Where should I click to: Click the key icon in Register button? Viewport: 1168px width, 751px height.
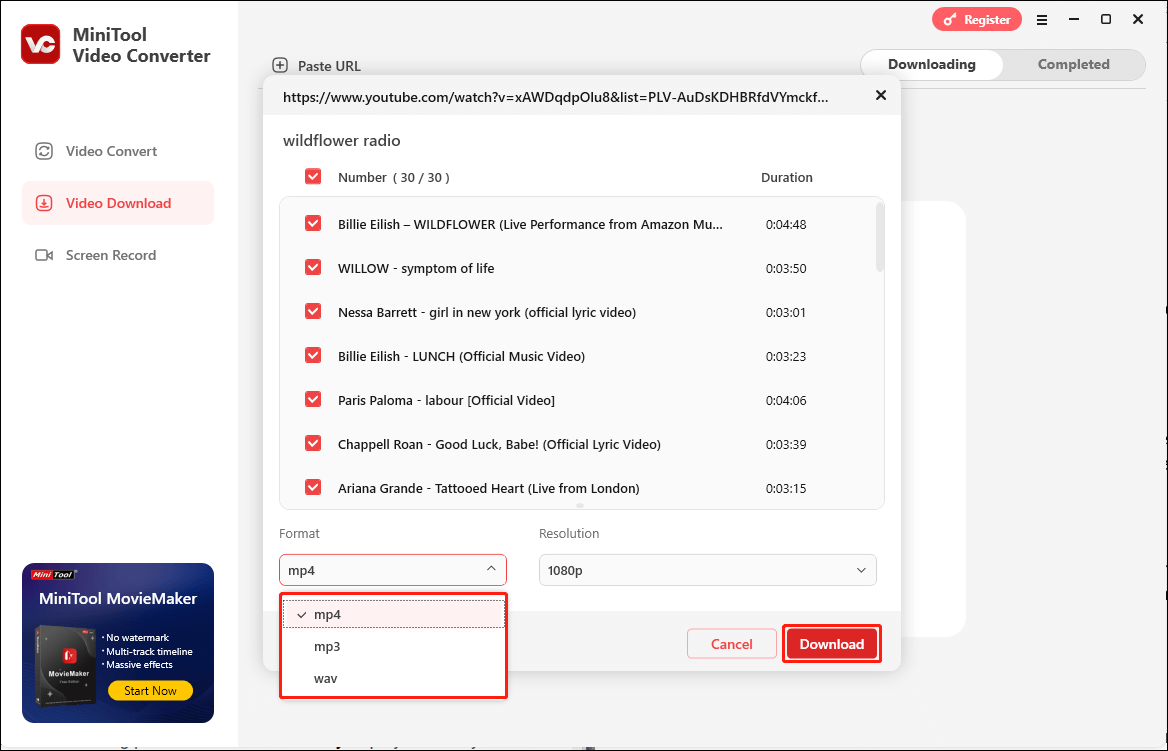coord(949,20)
